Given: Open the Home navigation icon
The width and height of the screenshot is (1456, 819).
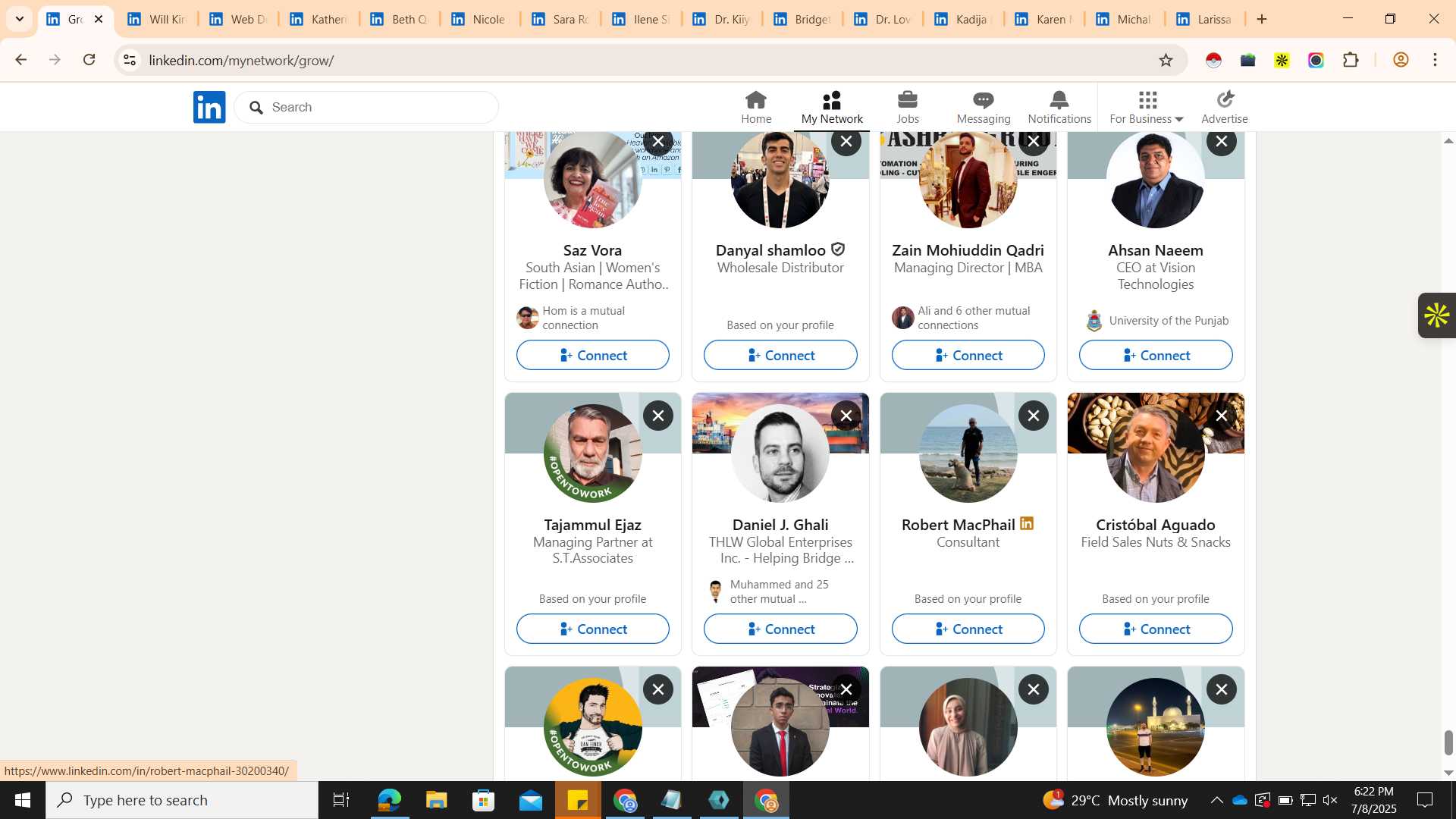Looking at the screenshot, I should click(x=756, y=107).
